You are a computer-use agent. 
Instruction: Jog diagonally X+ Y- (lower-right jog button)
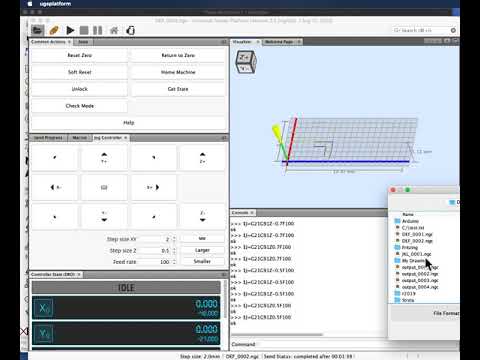(153, 216)
